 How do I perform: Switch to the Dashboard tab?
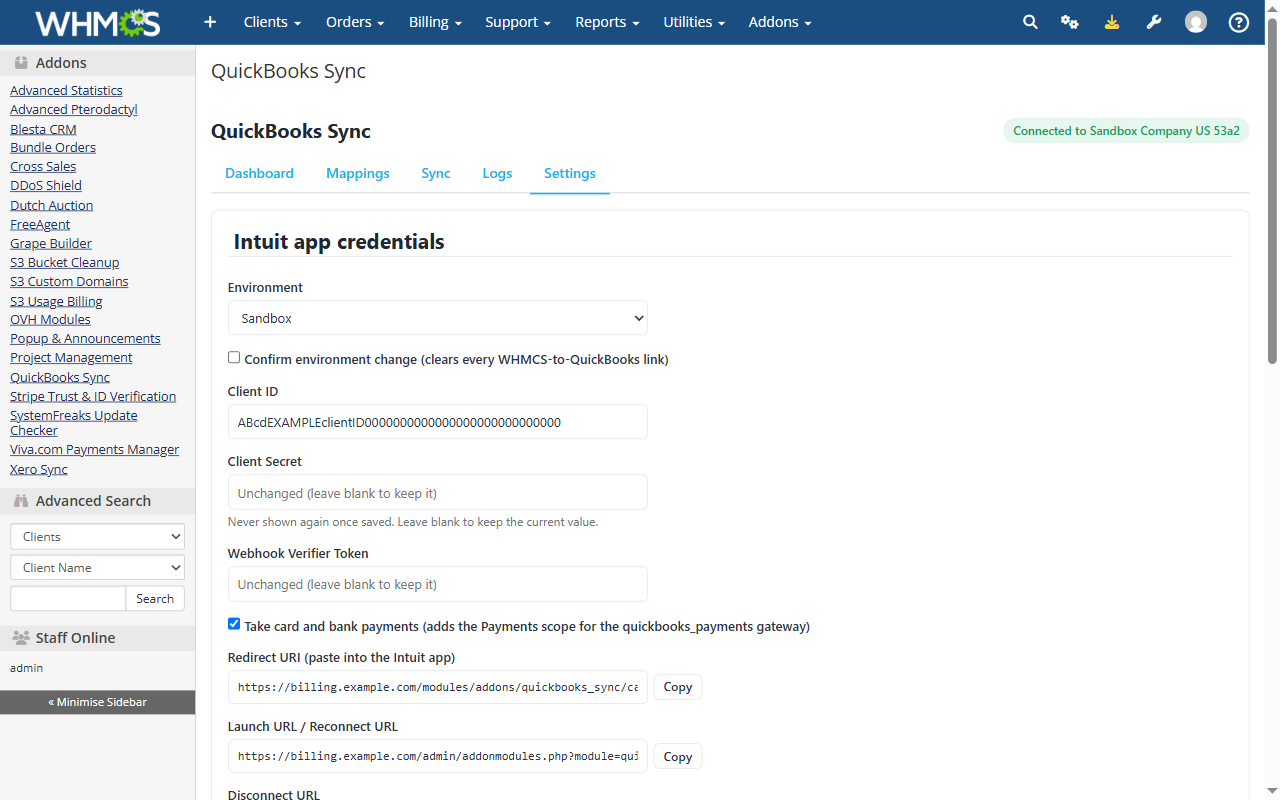click(260, 173)
